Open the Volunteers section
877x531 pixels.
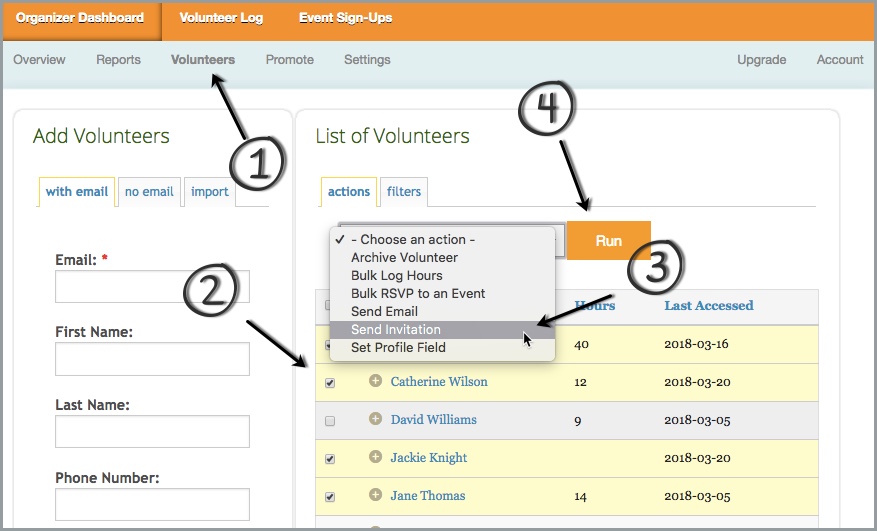coord(203,59)
